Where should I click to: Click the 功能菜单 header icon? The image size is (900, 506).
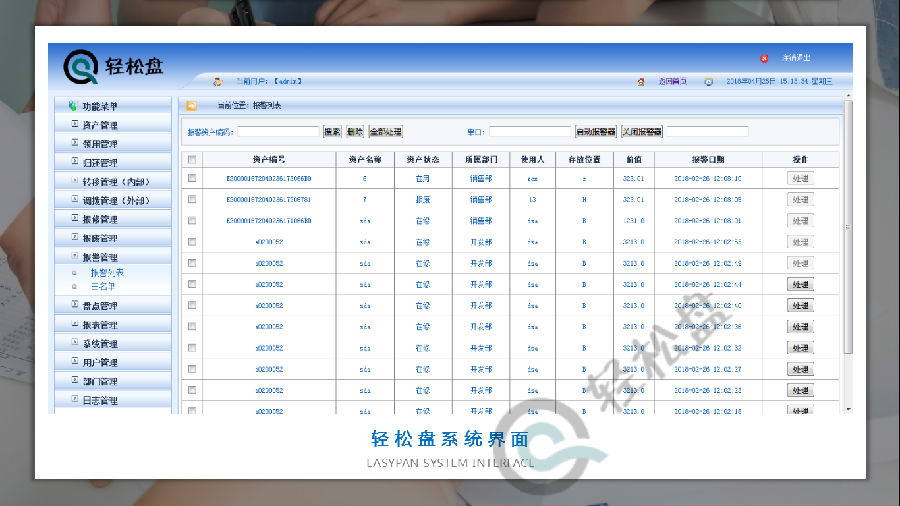point(72,106)
